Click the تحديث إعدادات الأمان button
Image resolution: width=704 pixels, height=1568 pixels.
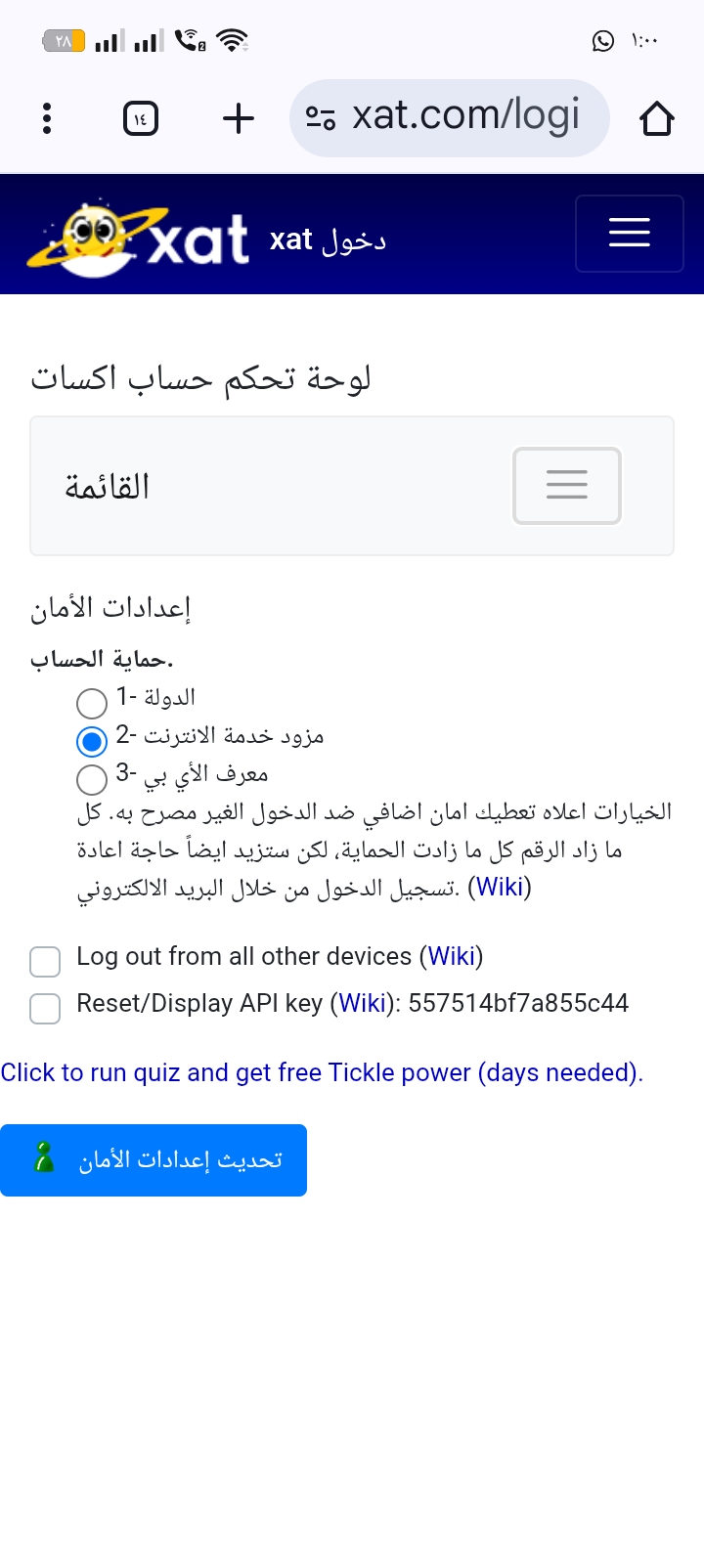point(154,1160)
